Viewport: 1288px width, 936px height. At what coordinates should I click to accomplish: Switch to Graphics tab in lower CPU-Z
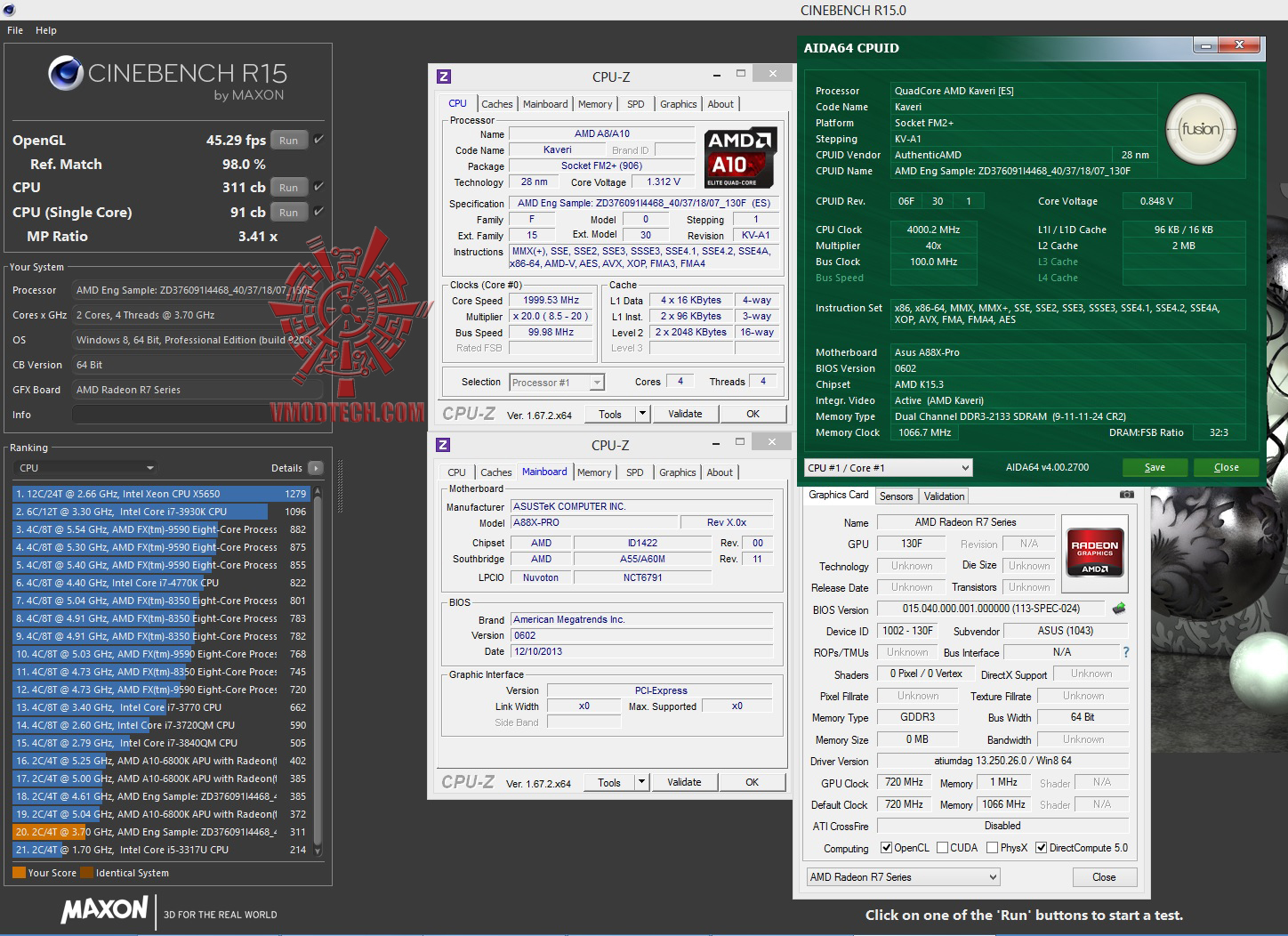tap(678, 472)
